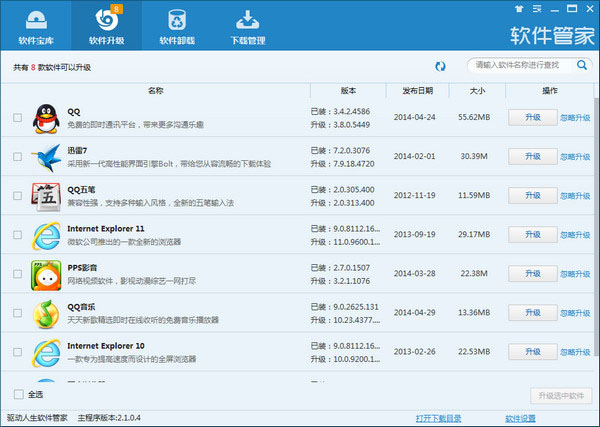This screenshot has width=600, height=427.
Task: Tick the checkbox for 迅雷7
Action: pos(17,156)
